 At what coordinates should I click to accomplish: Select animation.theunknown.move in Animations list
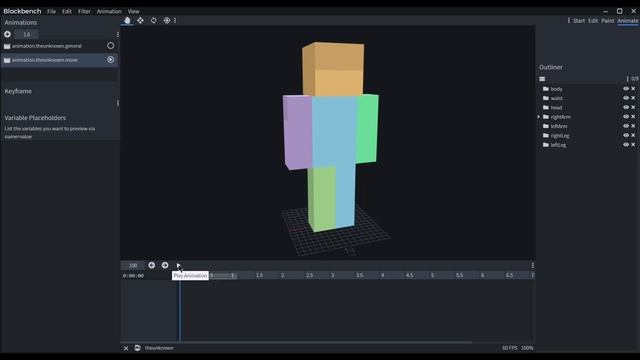click(x=59, y=60)
